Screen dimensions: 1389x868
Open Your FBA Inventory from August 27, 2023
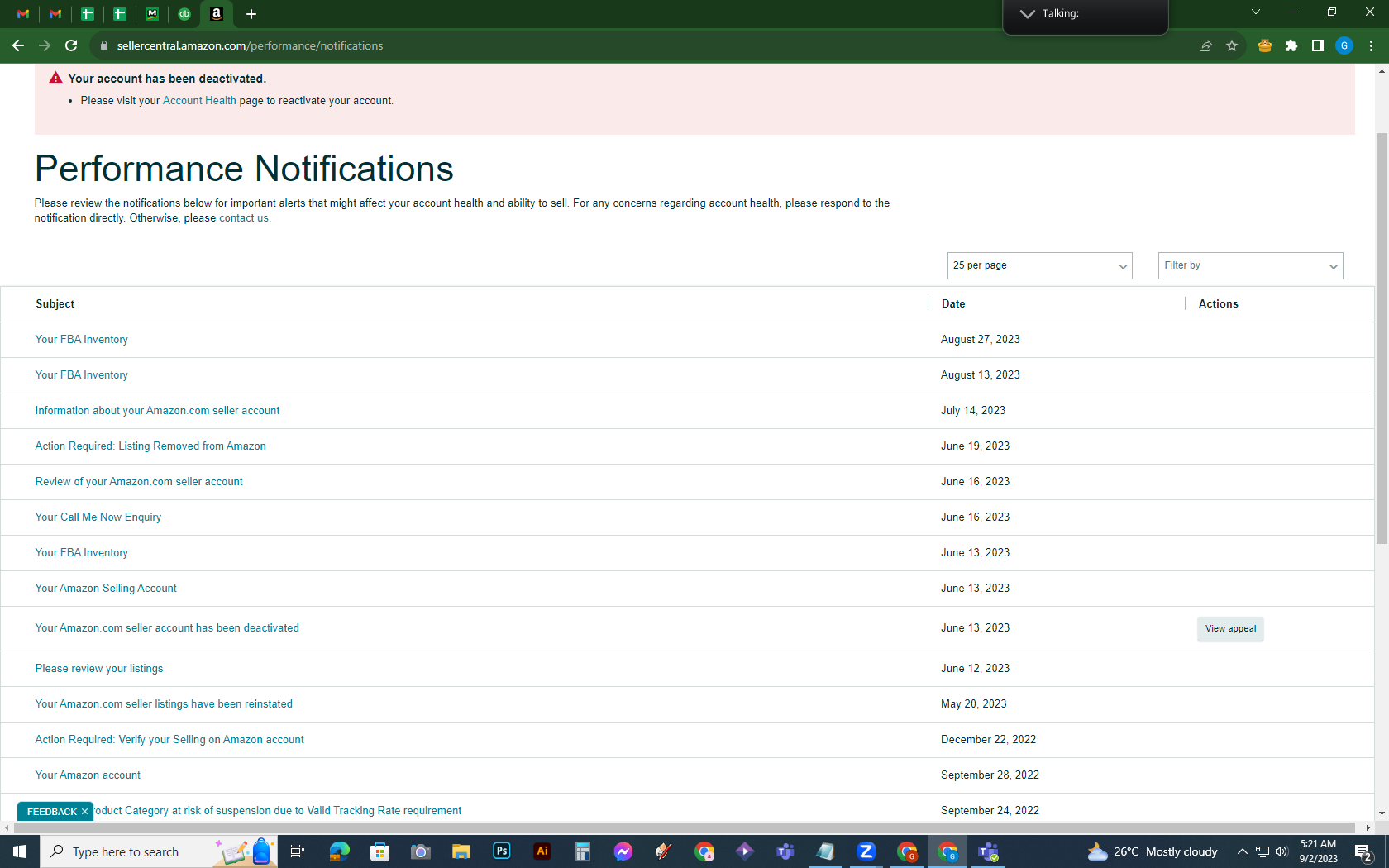[x=81, y=340]
